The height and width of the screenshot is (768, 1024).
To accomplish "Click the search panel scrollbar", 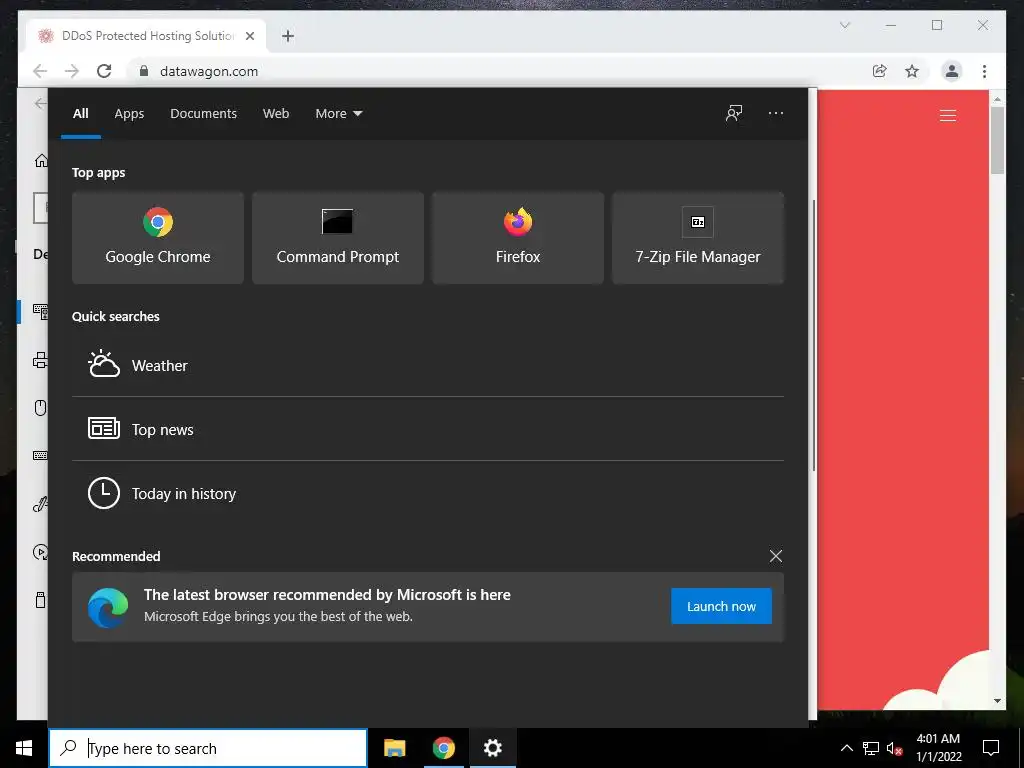I will (813, 335).
